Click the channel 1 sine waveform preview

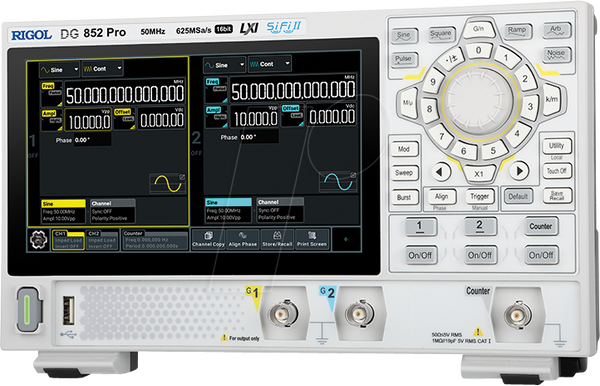click(168, 183)
